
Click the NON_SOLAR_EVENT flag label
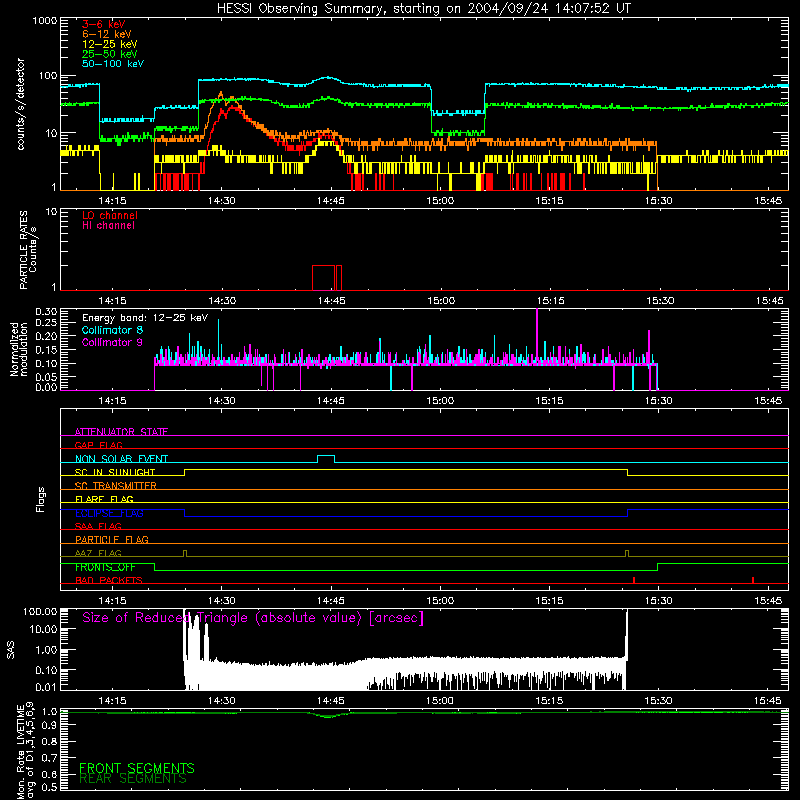(121, 459)
